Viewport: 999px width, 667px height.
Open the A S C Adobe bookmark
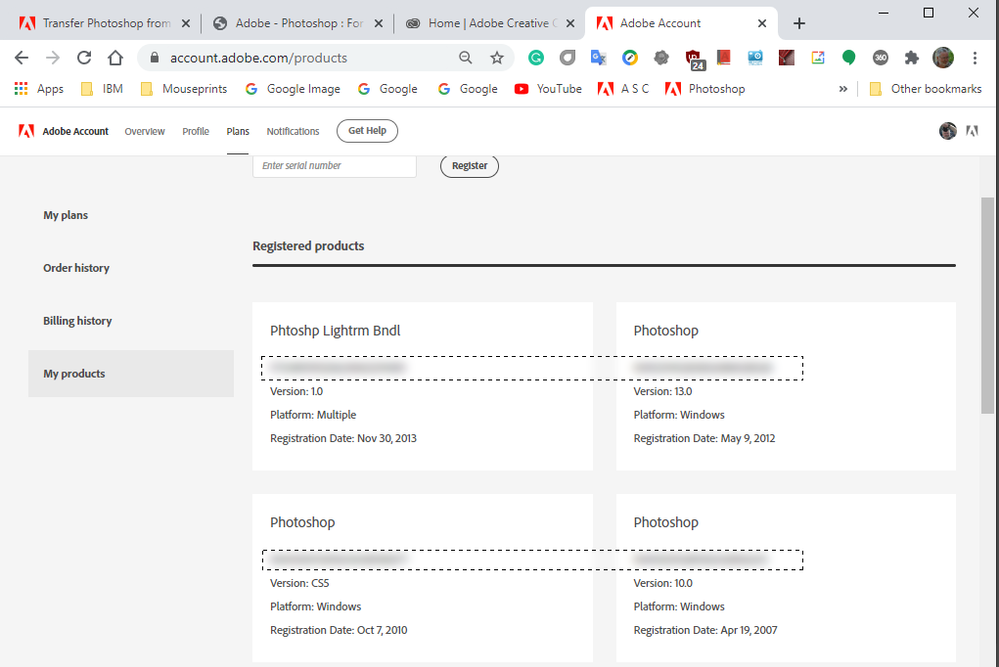click(x=623, y=89)
